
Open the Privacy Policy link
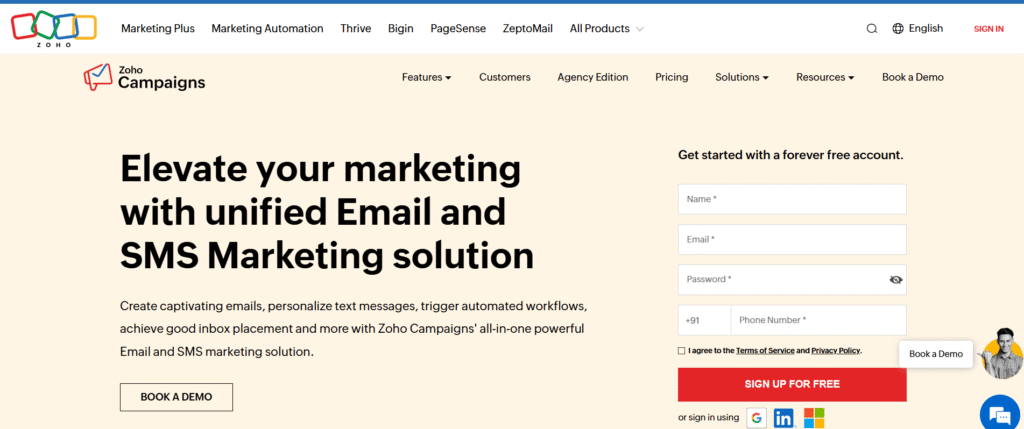836,351
